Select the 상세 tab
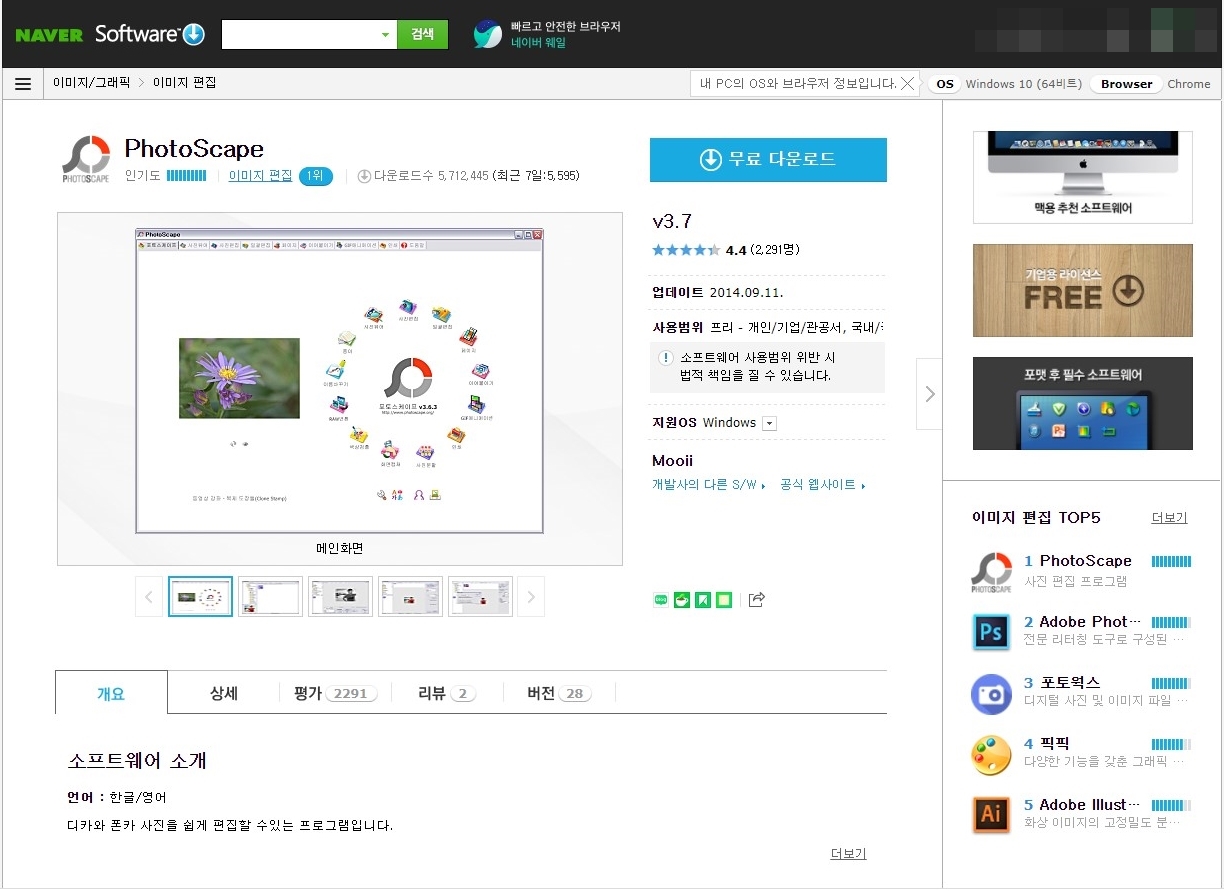The height and width of the screenshot is (891, 1224). pos(224,693)
